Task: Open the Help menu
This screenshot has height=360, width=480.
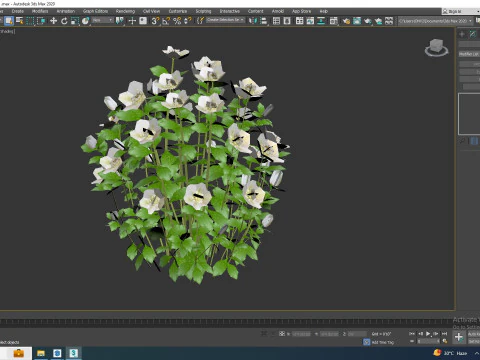Action: pyautogui.click(x=324, y=11)
